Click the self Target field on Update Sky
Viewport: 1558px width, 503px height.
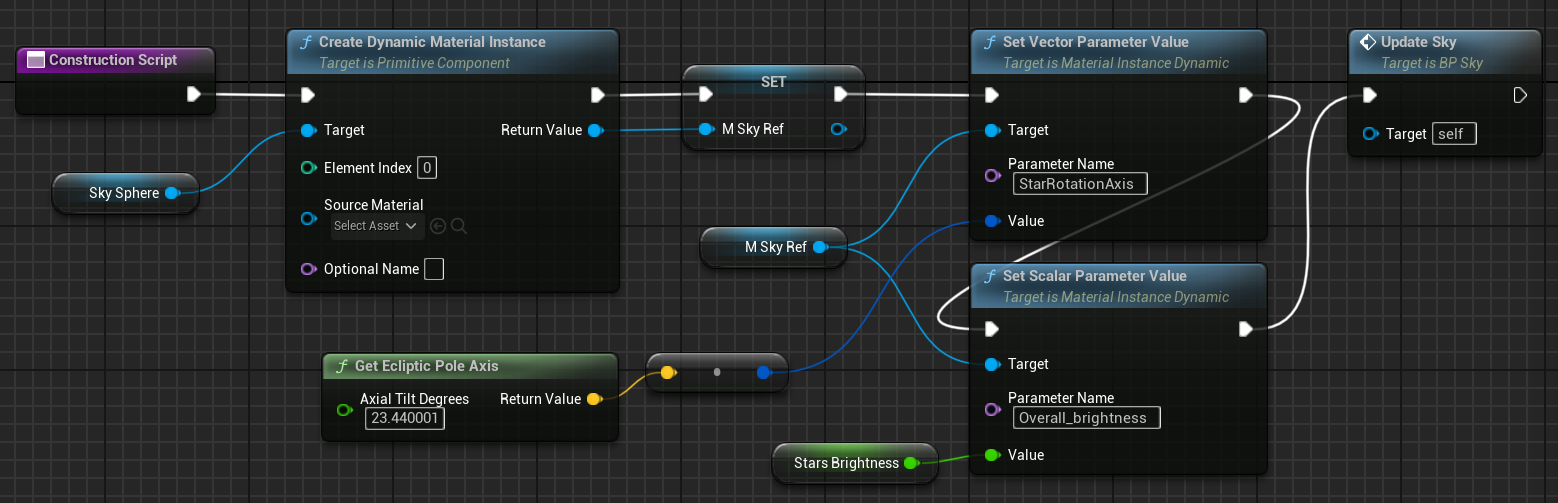point(1454,134)
